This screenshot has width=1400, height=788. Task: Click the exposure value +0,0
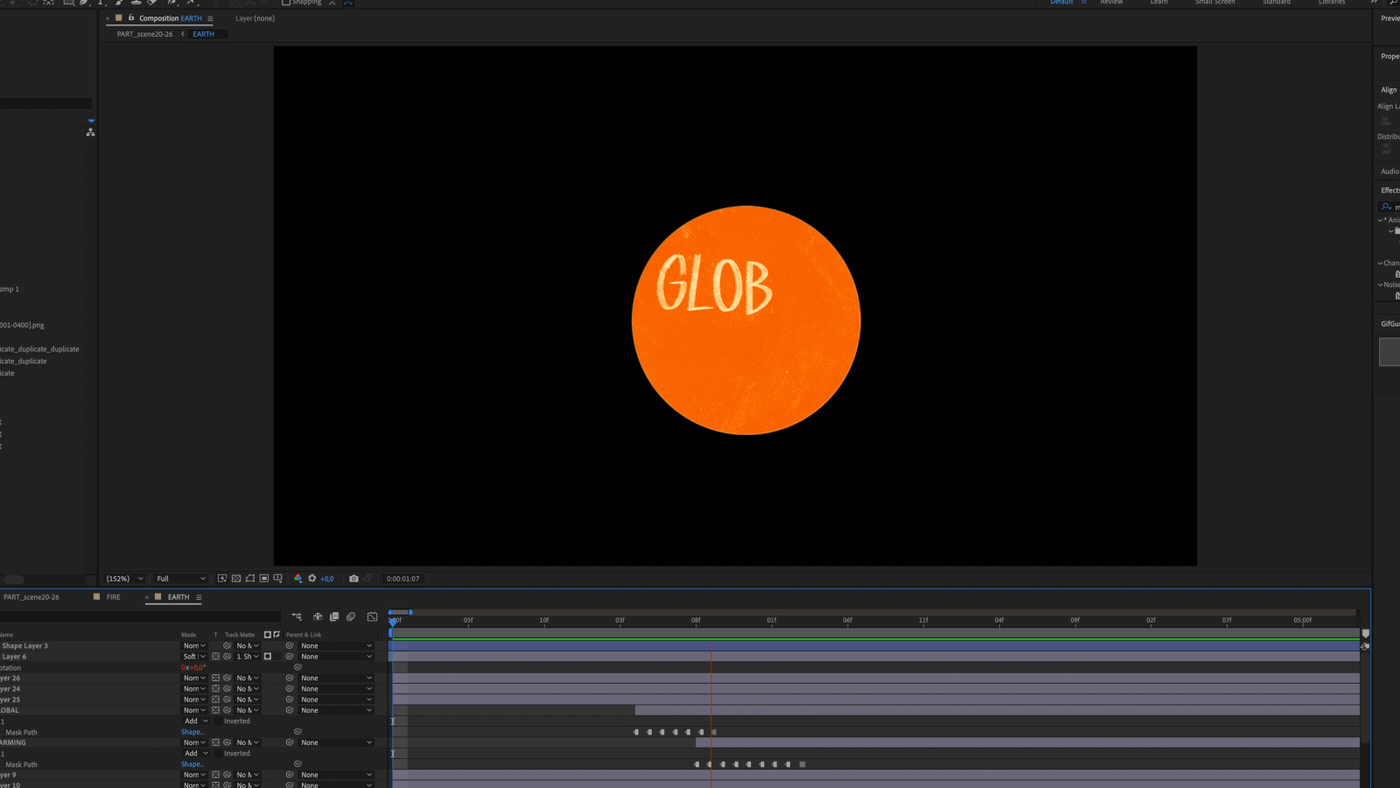[x=327, y=579]
